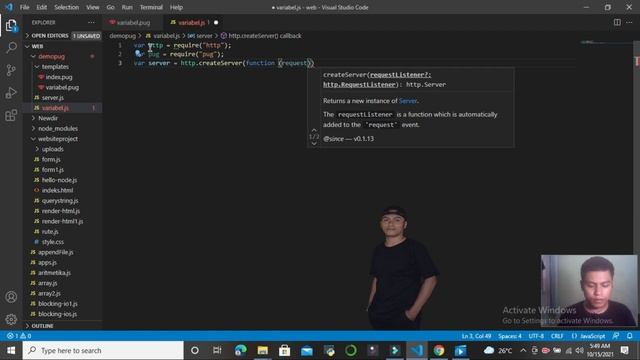
Task: Change indentation via Spaces: 4
Action: 510,336
